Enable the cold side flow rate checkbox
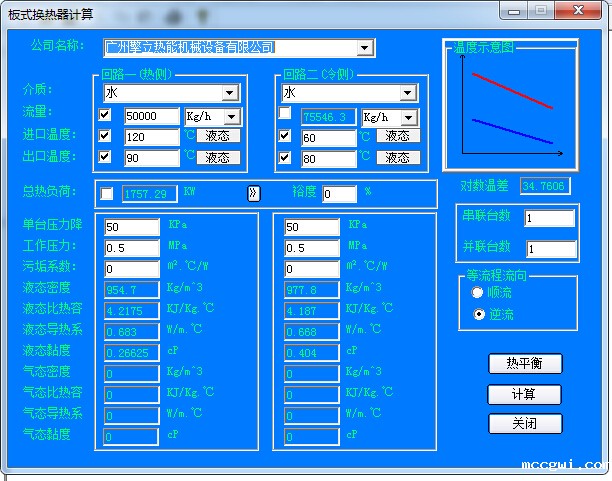Viewport: 612px width, 481px height. 285,114
